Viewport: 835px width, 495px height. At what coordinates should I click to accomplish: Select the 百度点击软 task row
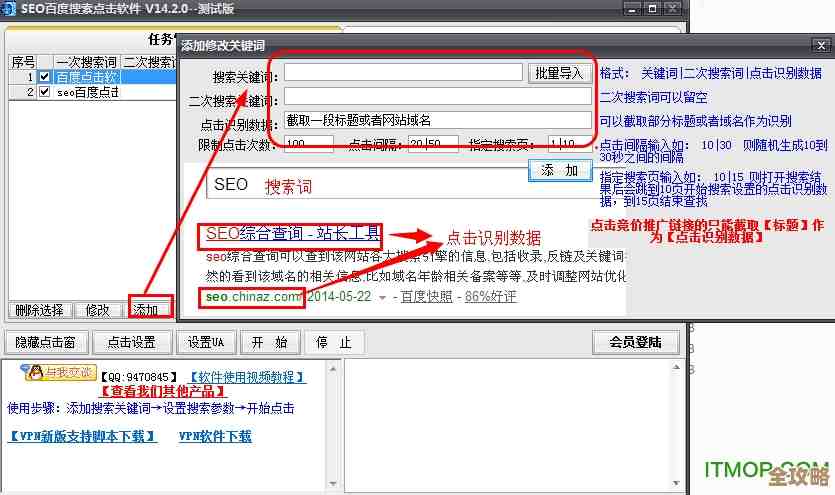[93, 77]
